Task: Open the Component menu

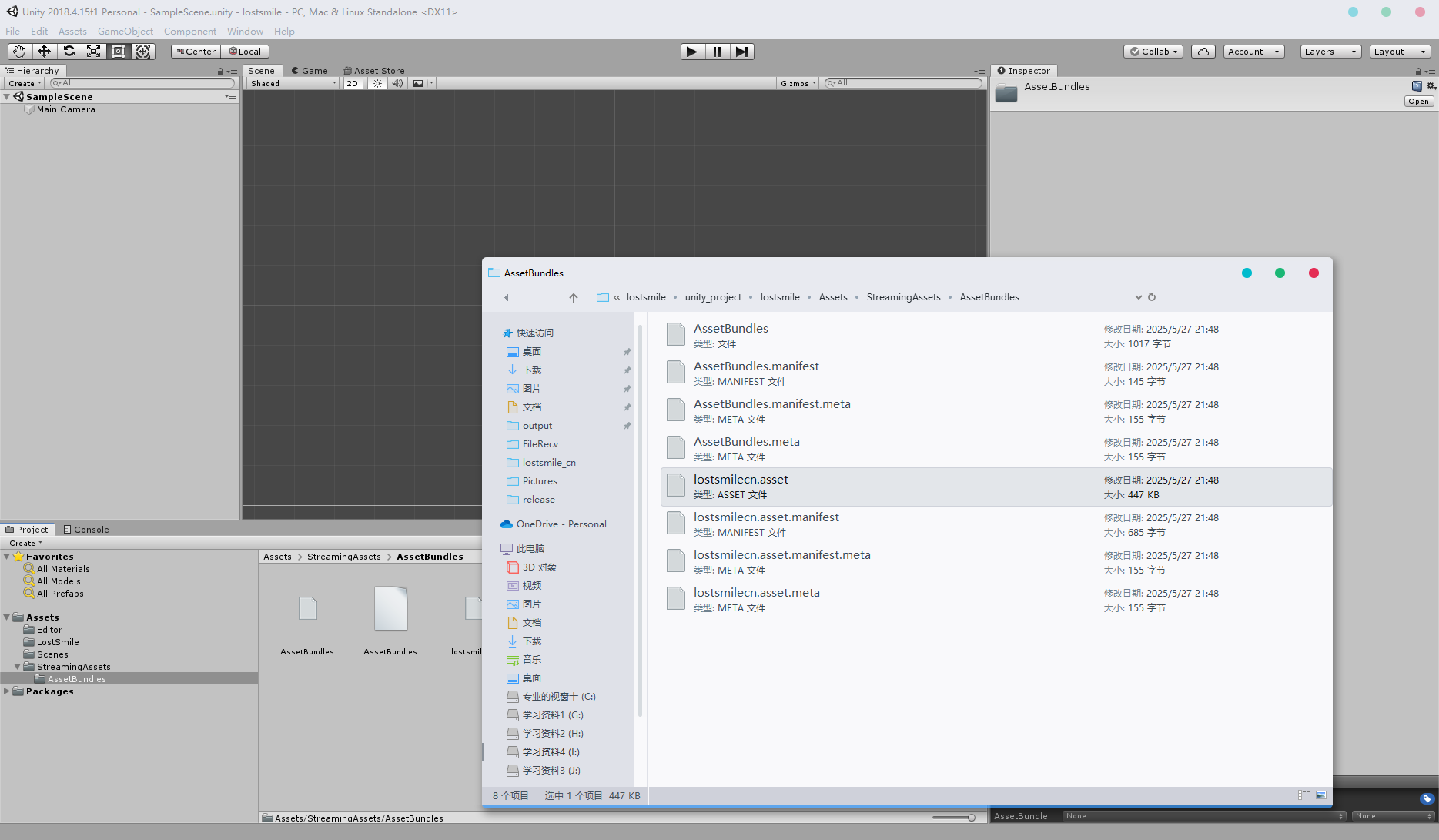Action: click(x=190, y=31)
